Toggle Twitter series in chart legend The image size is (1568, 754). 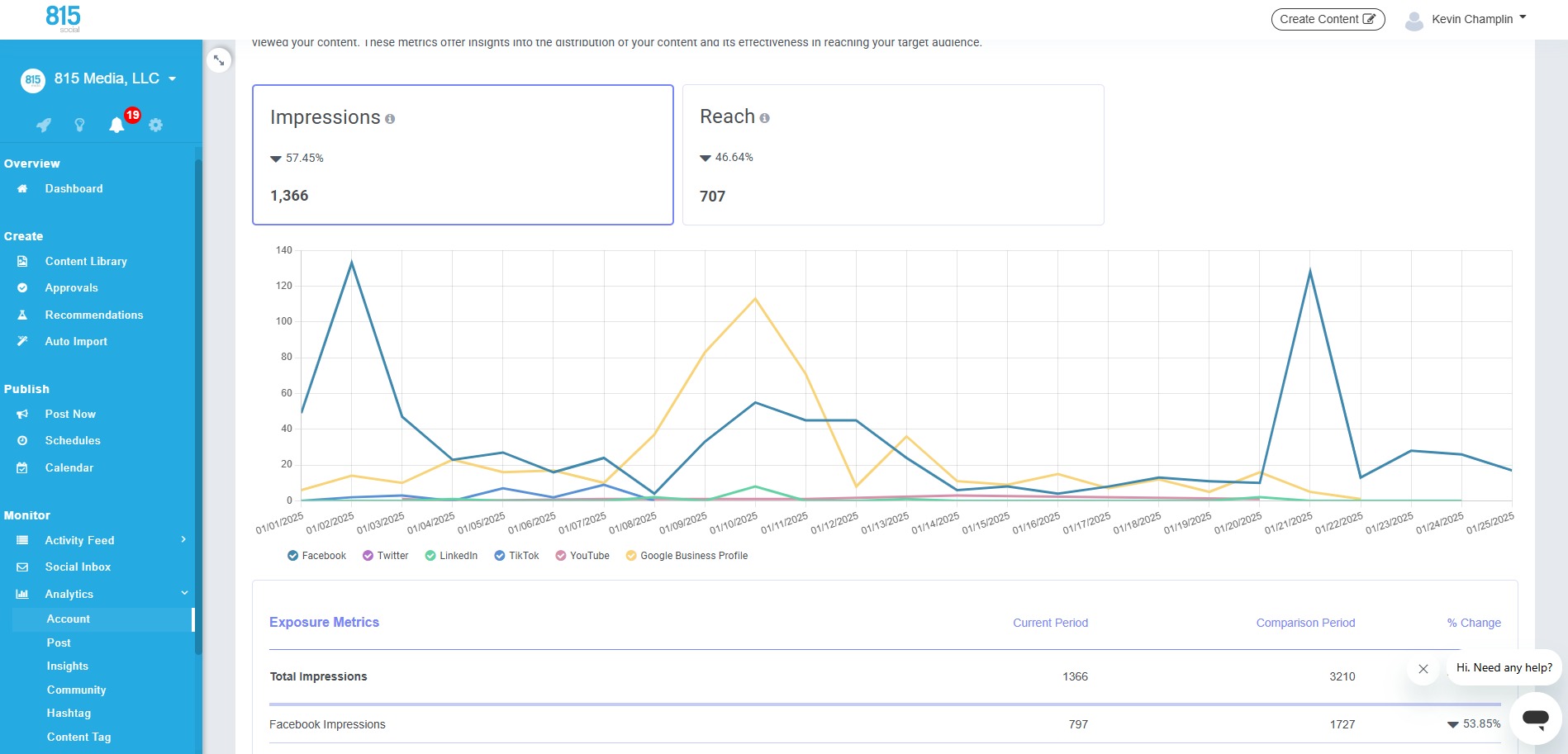click(385, 556)
